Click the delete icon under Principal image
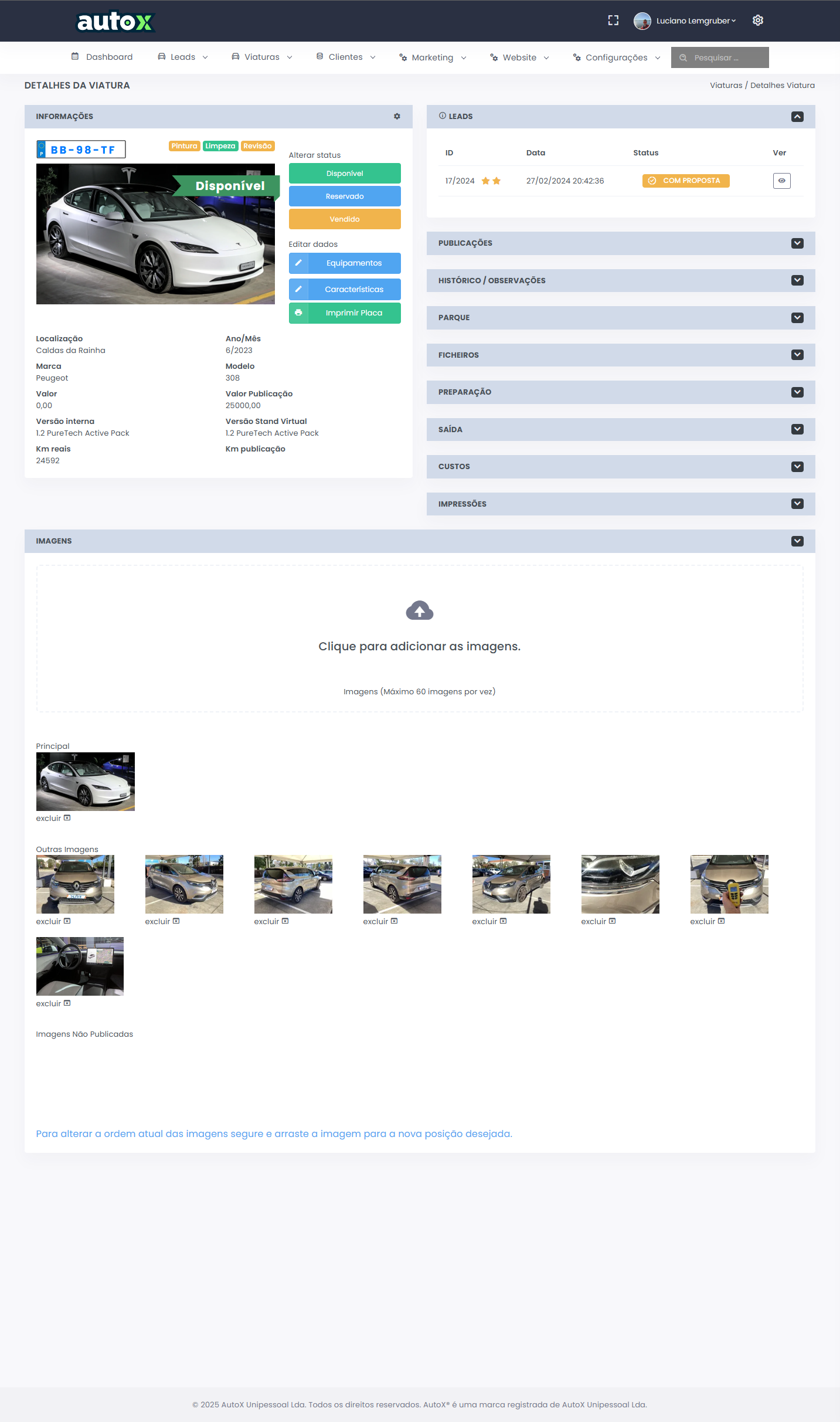Image resolution: width=840 pixels, height=1422 pixels. click(67, 818)
